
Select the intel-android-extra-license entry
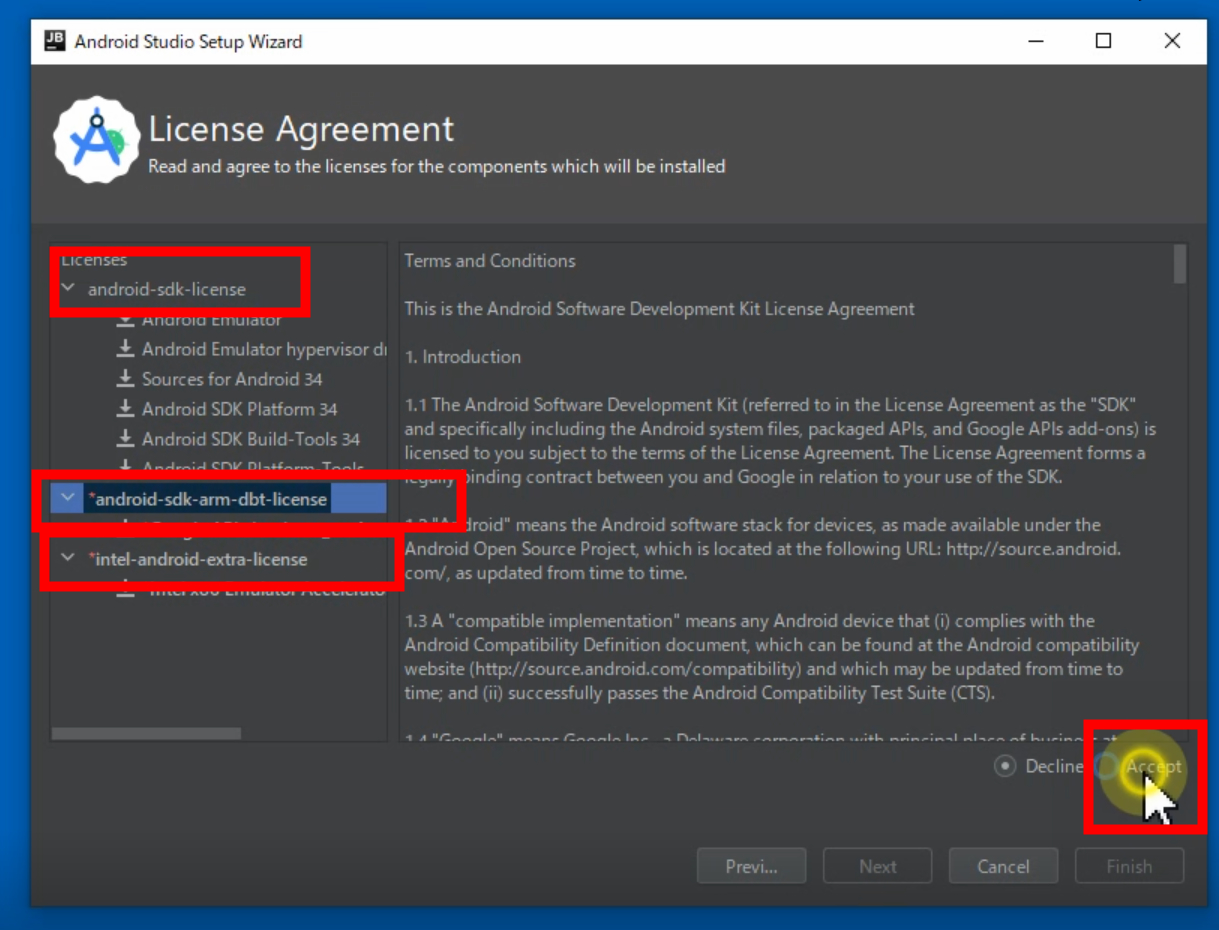coord(200,559)
